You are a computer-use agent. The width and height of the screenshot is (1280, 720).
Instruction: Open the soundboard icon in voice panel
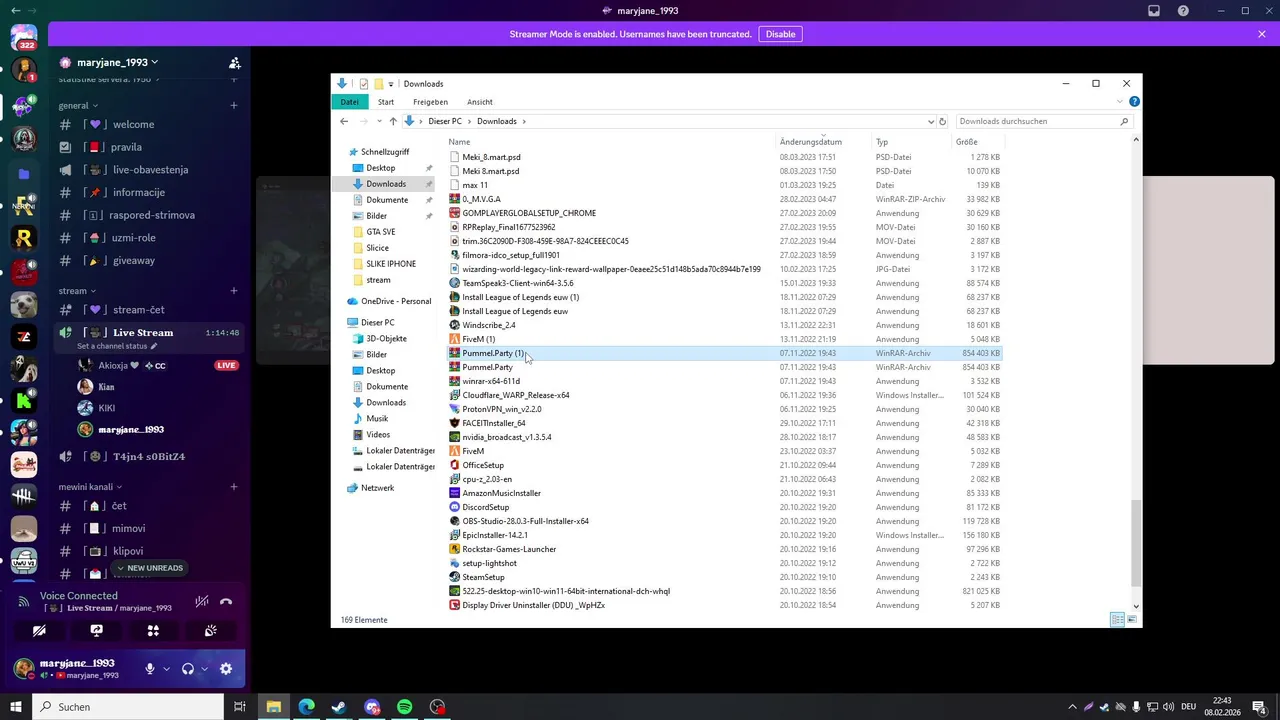coord(210,631)
